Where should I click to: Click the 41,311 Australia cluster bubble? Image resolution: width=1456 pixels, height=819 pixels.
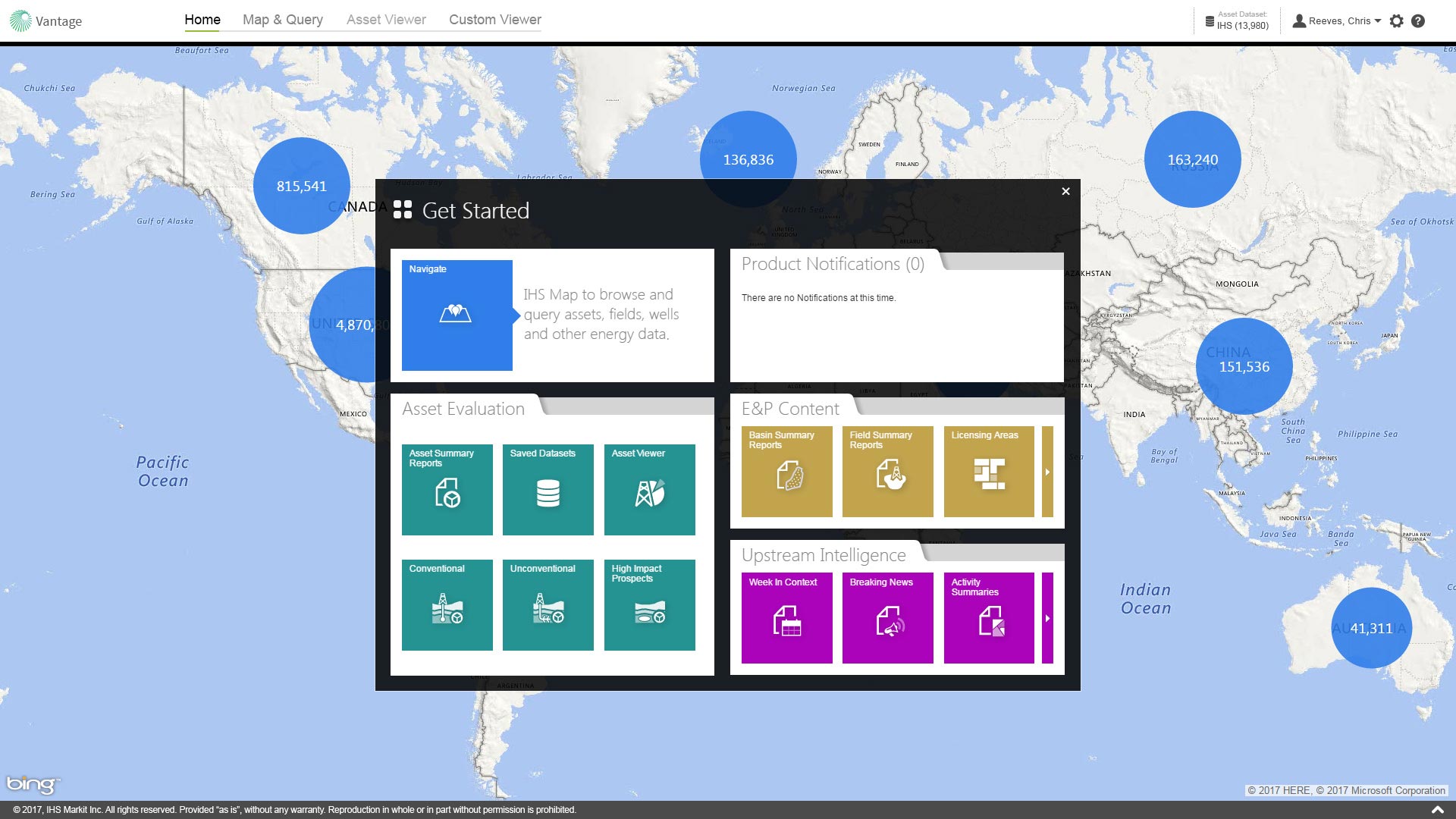1371,628
